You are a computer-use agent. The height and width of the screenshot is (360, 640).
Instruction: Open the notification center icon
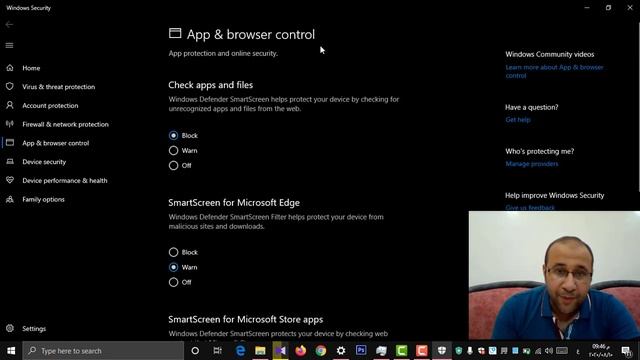click(626, 351)
